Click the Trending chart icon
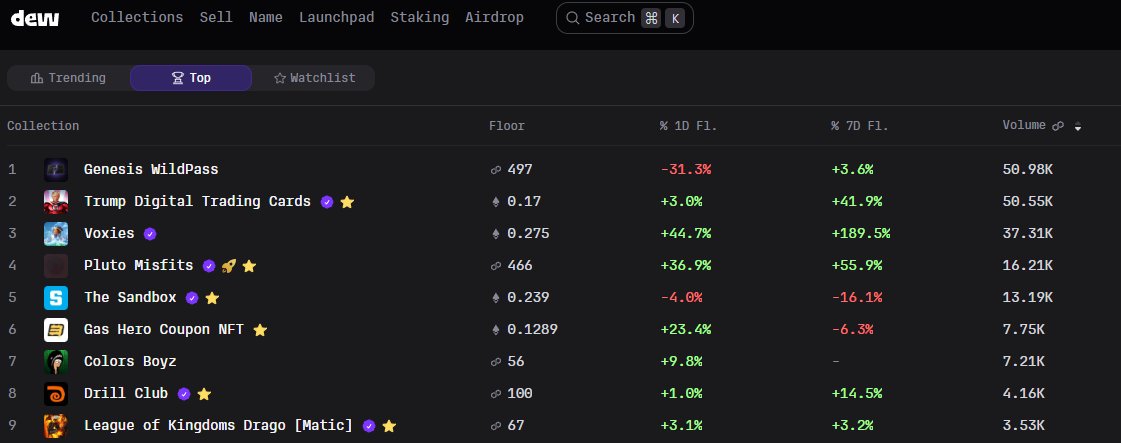 pos(37,78)
